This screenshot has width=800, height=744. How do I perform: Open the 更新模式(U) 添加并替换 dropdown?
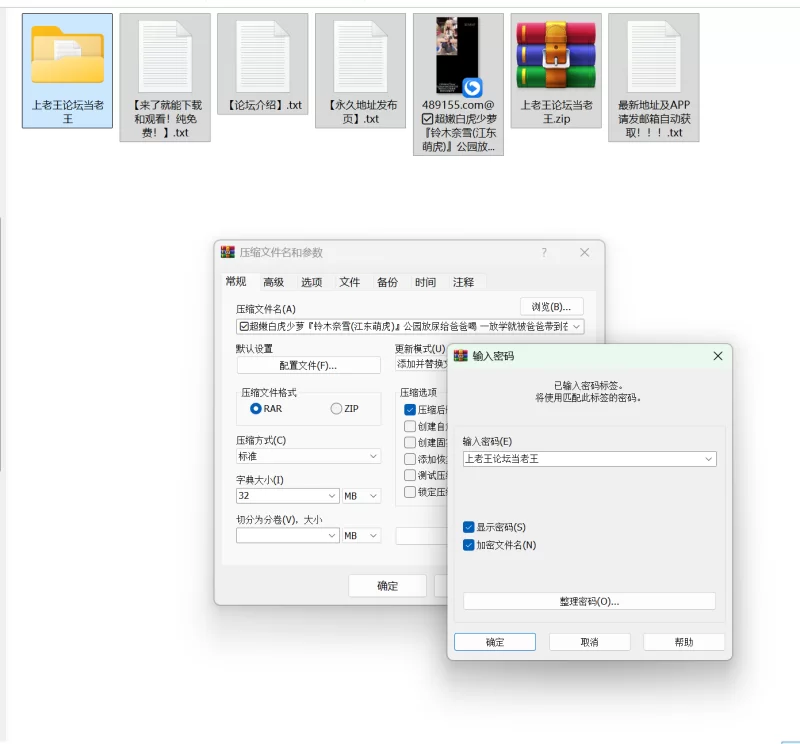point(421,364)
